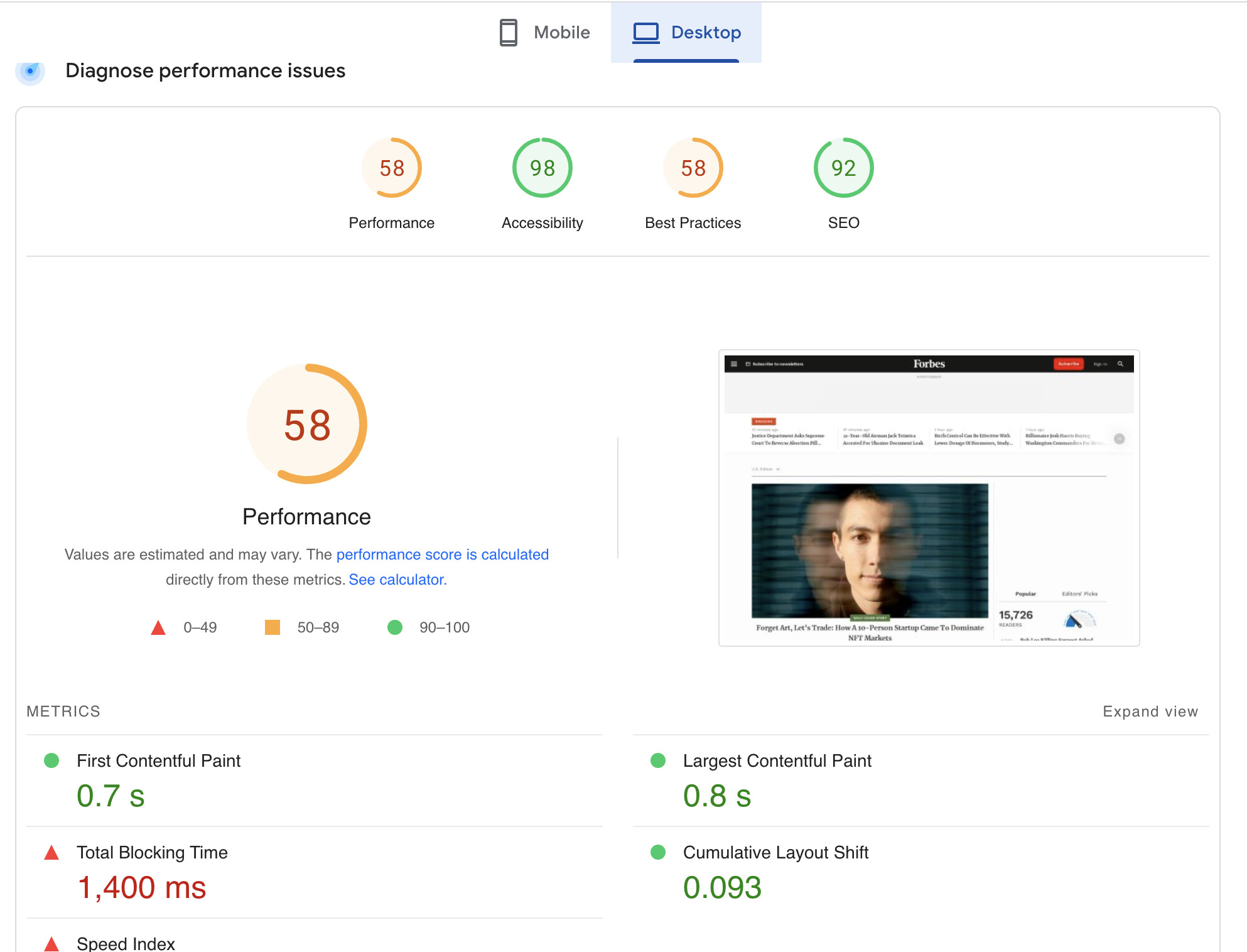Jump to the Best Practices score gauge (58)
Viewport: 1247px width, 952px height.
[693, 168]
